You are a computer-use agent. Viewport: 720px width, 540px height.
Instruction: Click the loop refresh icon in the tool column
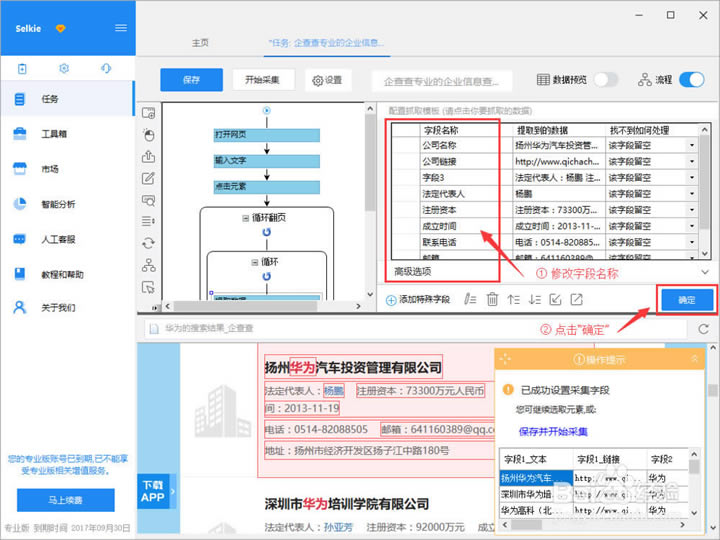[x=149, y=243]
